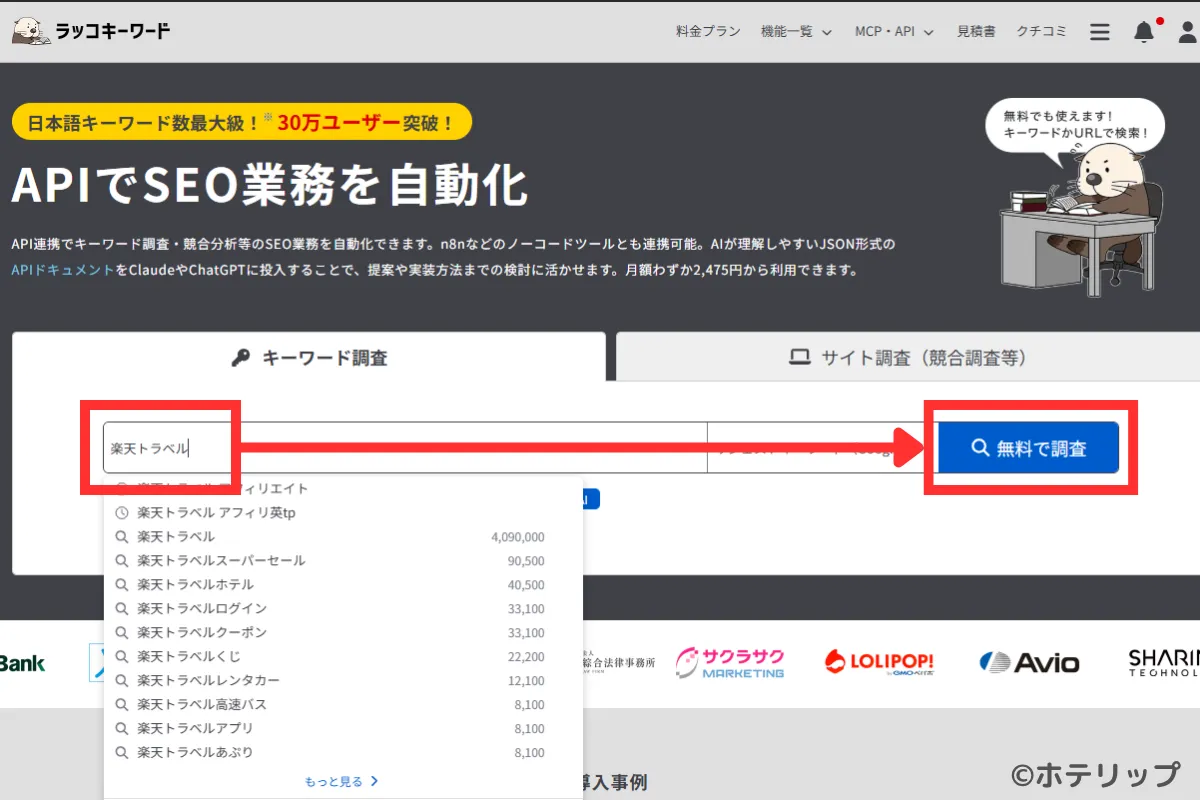Open the user account icon

pos(1187,32)
